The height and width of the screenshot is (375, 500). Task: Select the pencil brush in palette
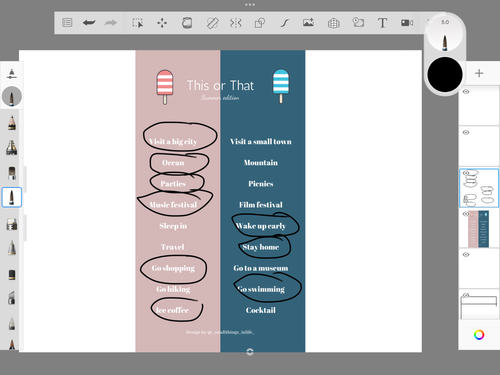pos(12,123)
